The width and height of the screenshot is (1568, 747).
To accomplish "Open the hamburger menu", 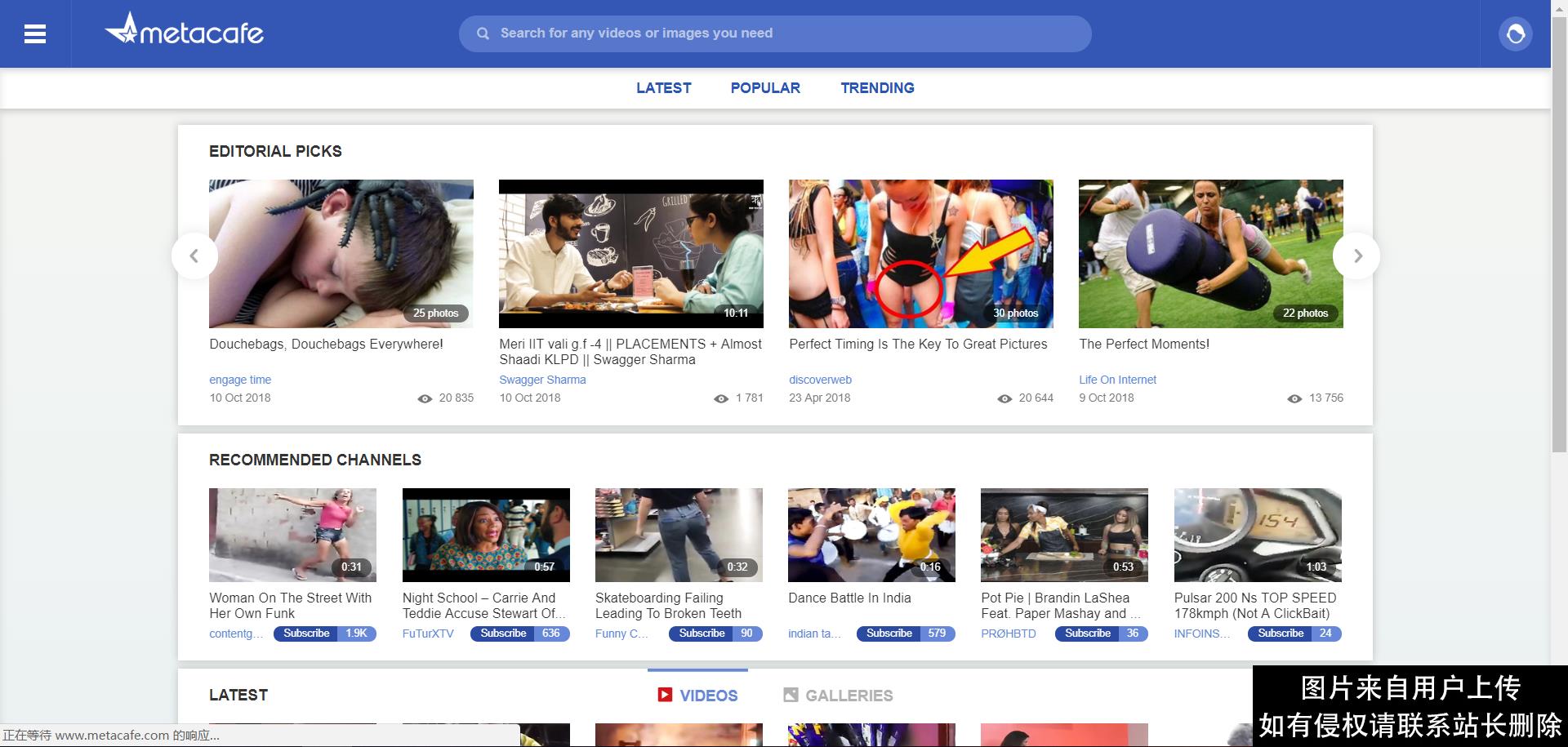I will pos(35,34).
